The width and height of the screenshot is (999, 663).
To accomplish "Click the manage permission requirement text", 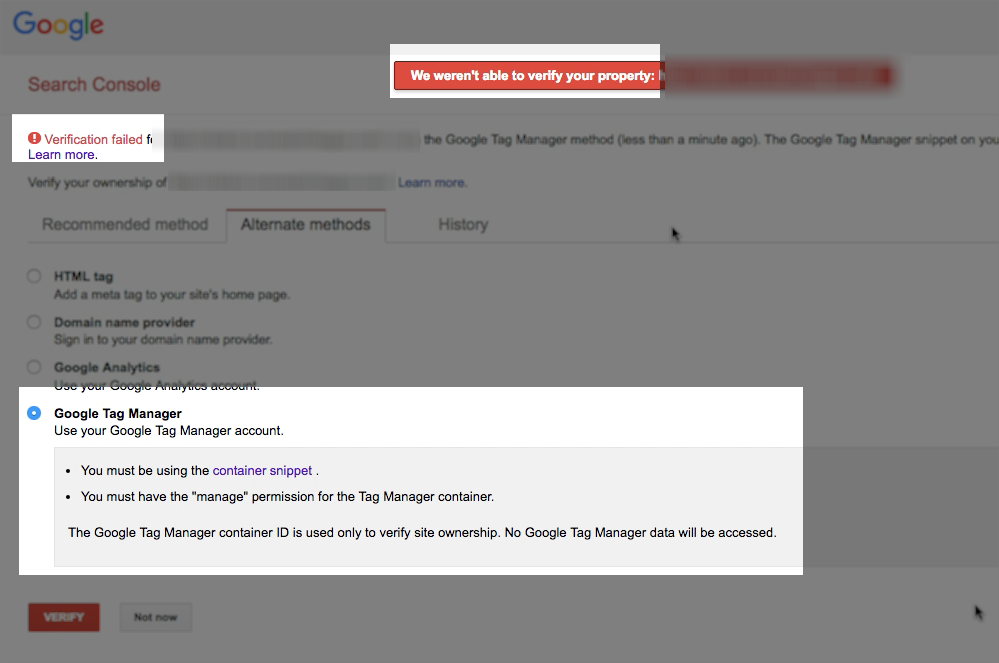I will click(287, 496).
